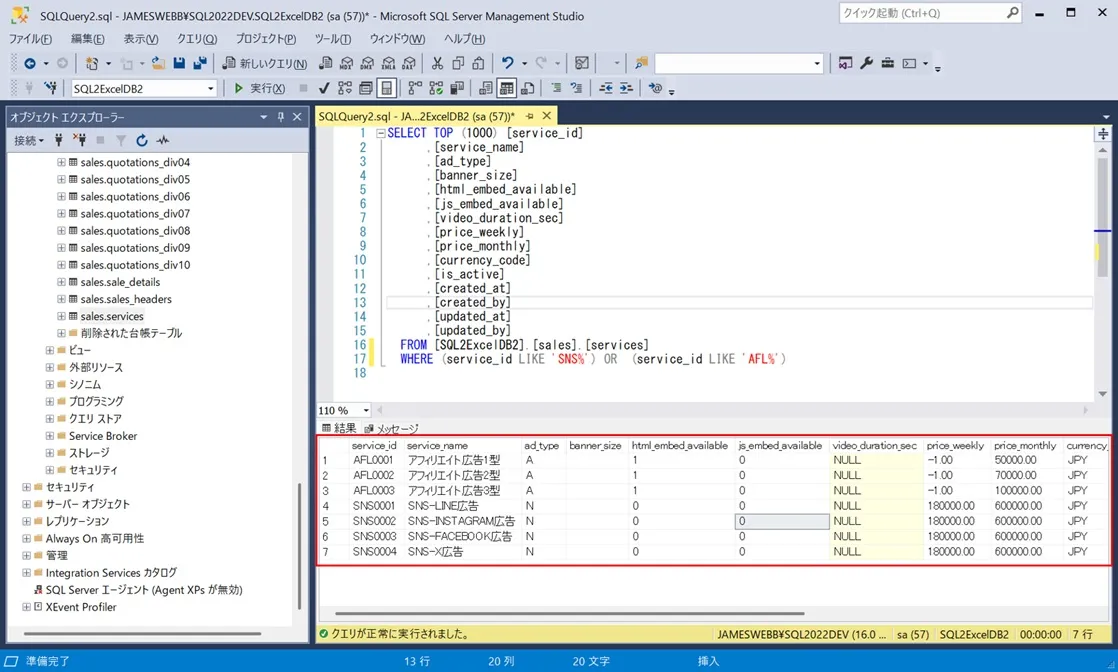Viewport: 1118px width, 672px height.
Task: Click the Open File folder icon
Action: coord(158,63)
